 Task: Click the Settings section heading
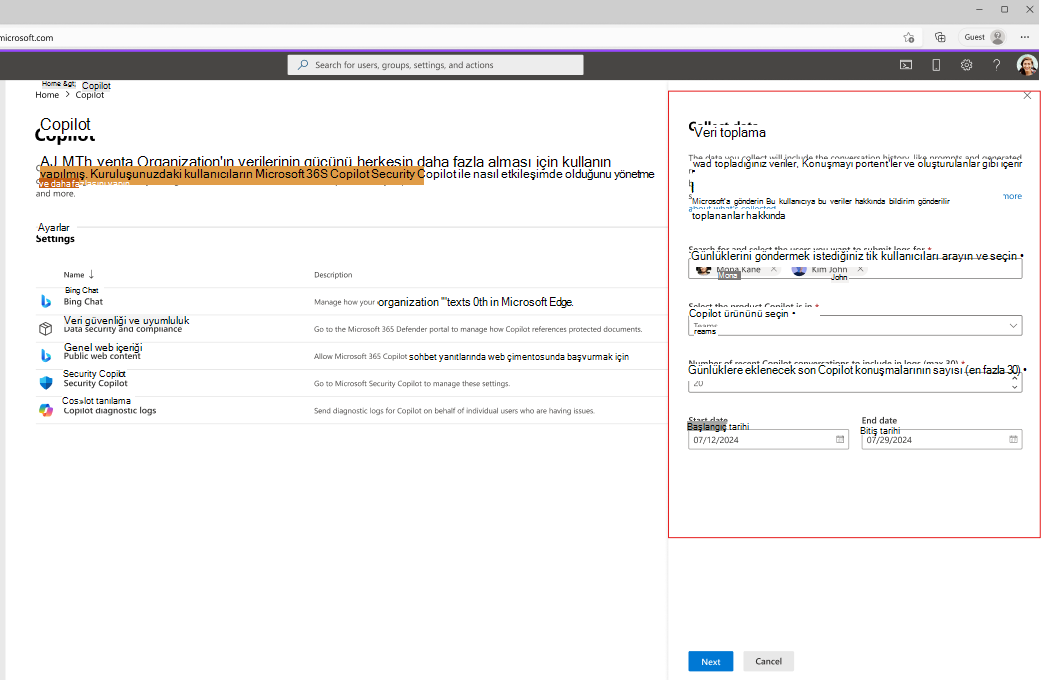tap(55, 238)
